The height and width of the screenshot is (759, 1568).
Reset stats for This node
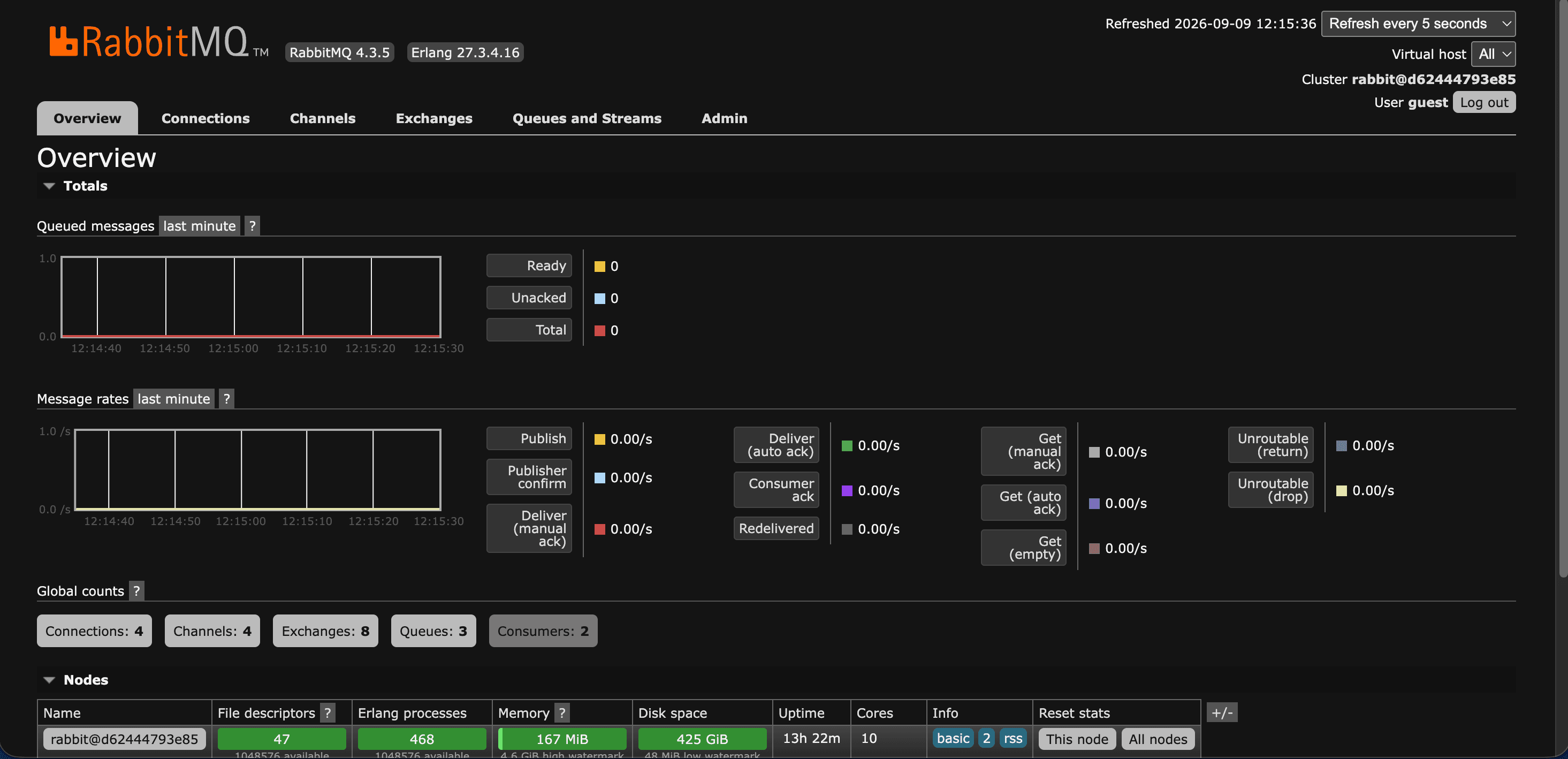1077,739
